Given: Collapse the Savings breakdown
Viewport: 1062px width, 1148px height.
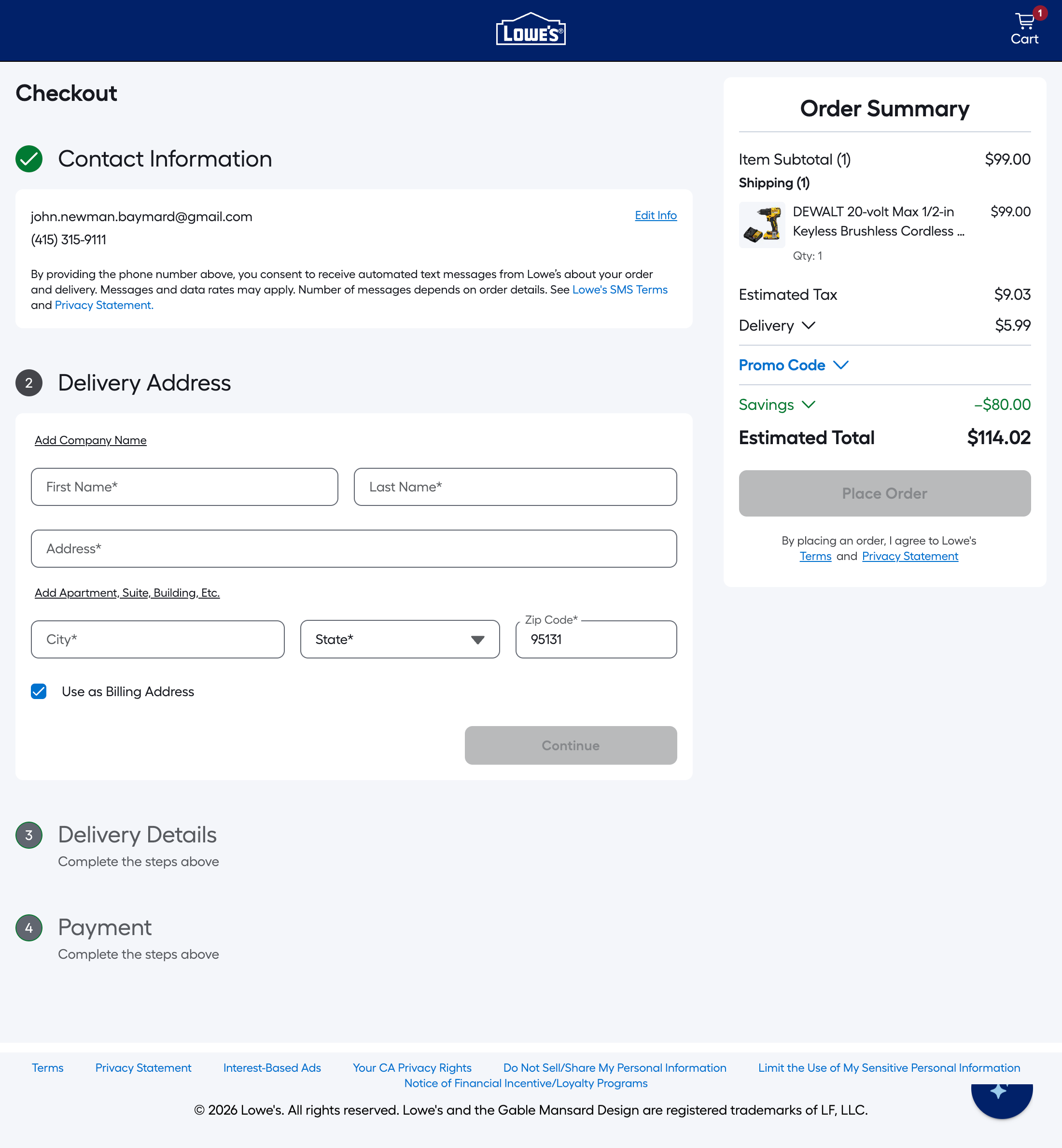Looking at the screenshot, I should (777, 405).
